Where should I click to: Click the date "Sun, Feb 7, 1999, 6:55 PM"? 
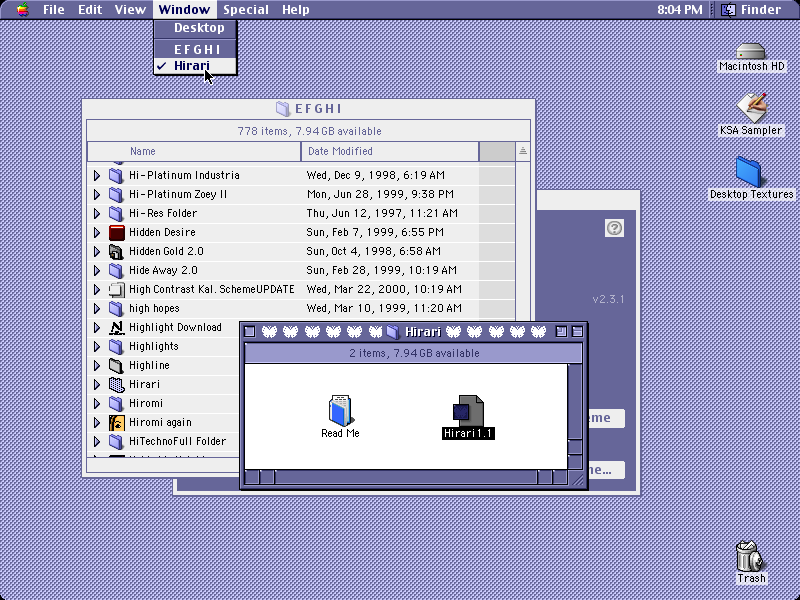tap(375, 232)
